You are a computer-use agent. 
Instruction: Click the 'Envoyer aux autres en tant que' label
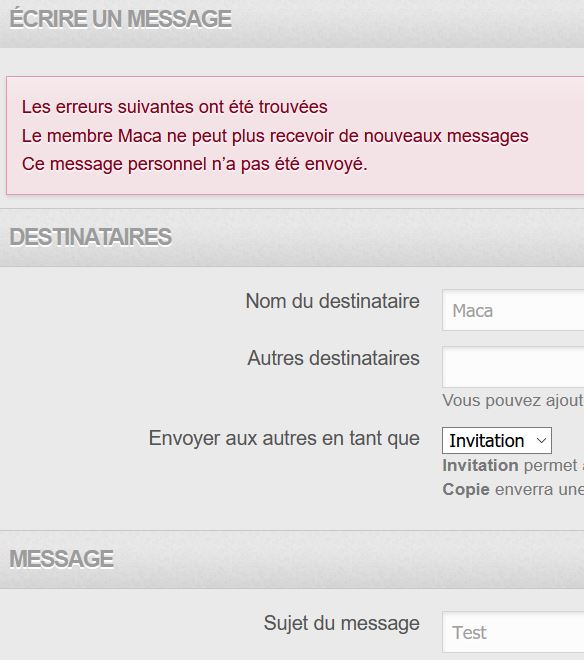point(284,439)
